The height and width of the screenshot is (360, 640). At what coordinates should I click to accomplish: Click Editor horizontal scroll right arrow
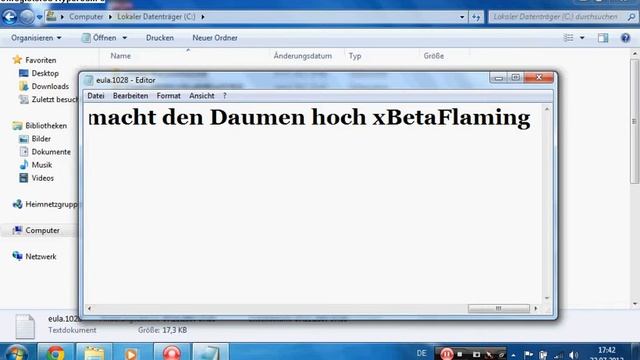tap(536, 309)
